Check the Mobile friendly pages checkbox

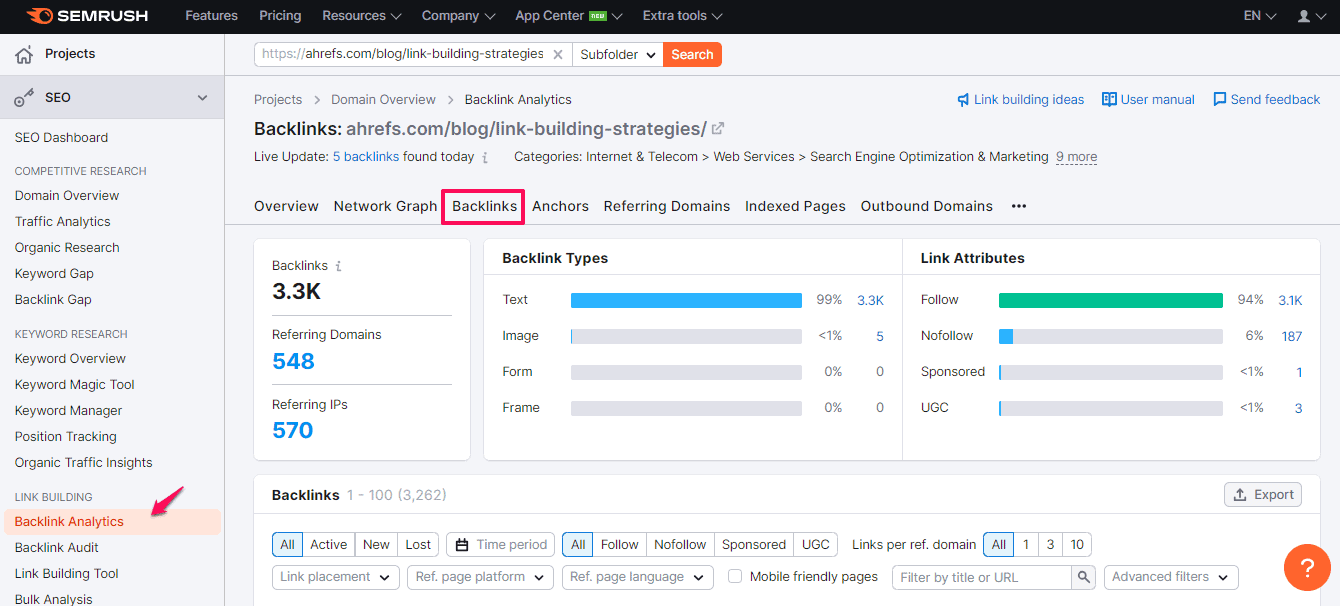pos(735,577)
